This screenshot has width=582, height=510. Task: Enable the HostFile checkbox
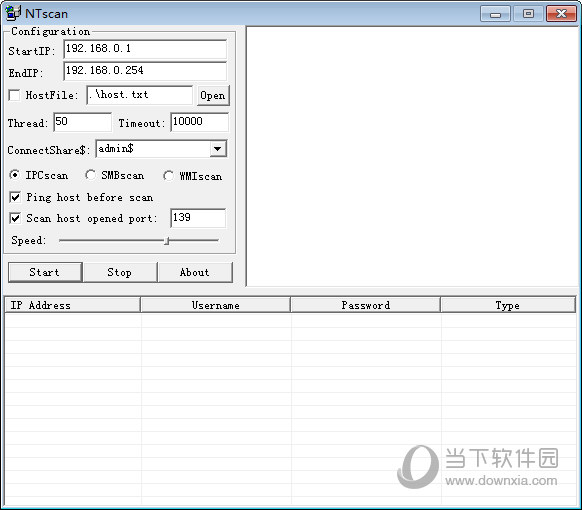click(14, 95)
